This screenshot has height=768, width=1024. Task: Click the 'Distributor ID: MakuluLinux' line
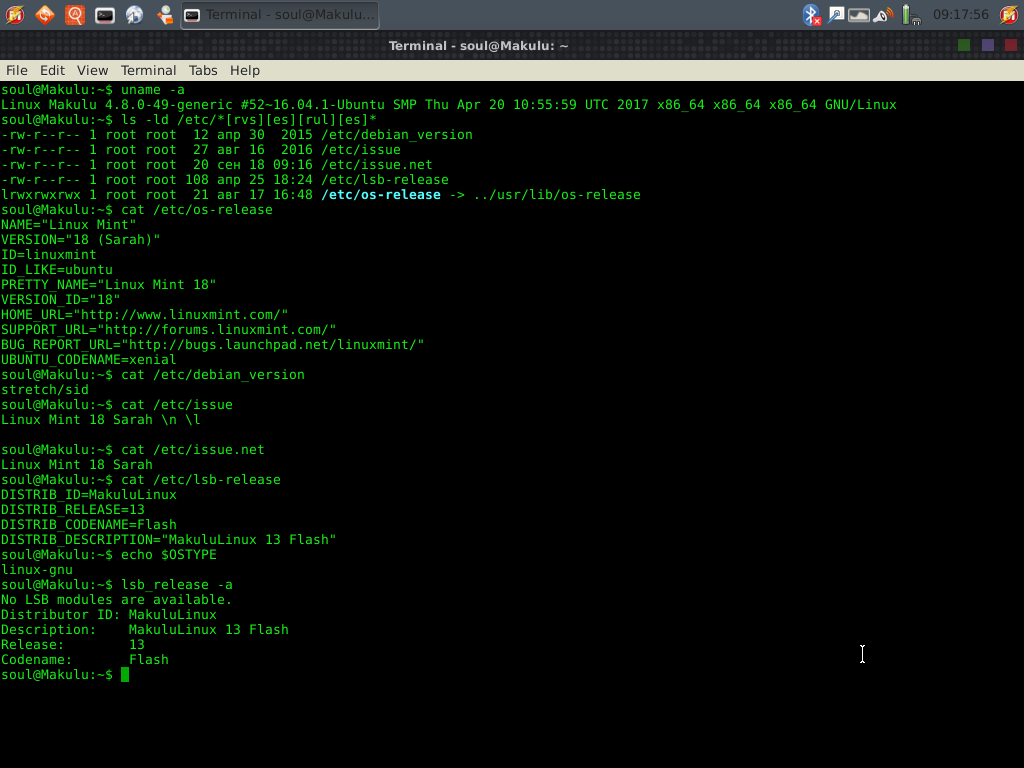(108, 615)
